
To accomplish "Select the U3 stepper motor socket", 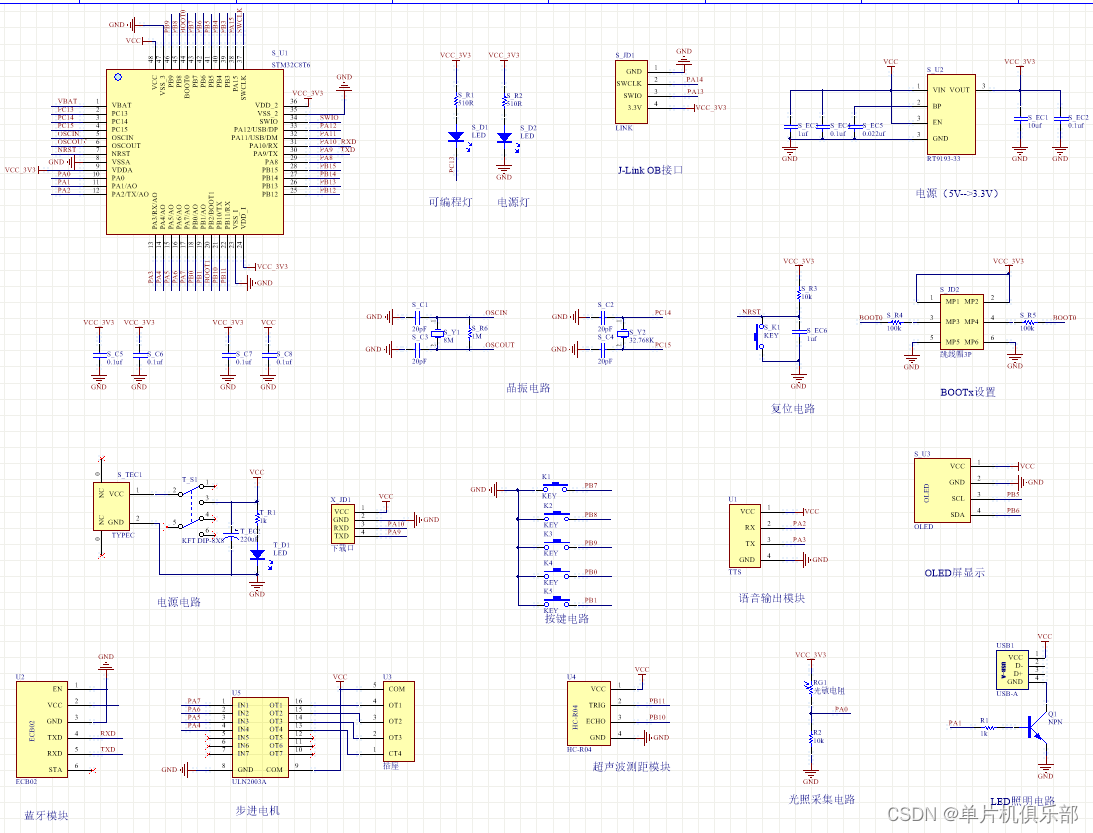I will [x=399, y=721].
